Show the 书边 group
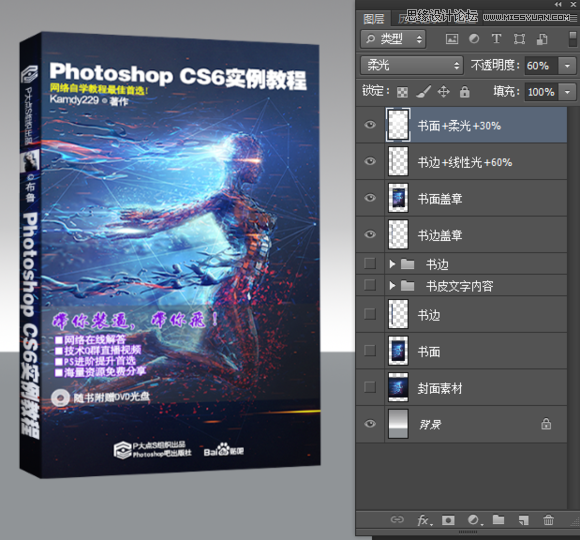The width and height of the screenshot is (580, 540). click(x=370, y=263)
